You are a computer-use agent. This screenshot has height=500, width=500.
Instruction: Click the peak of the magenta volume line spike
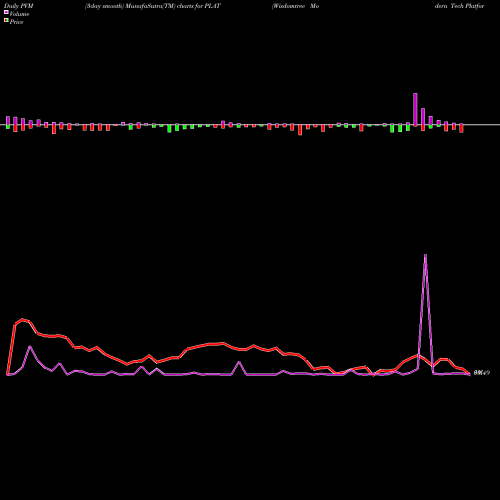tap(425, 255)
